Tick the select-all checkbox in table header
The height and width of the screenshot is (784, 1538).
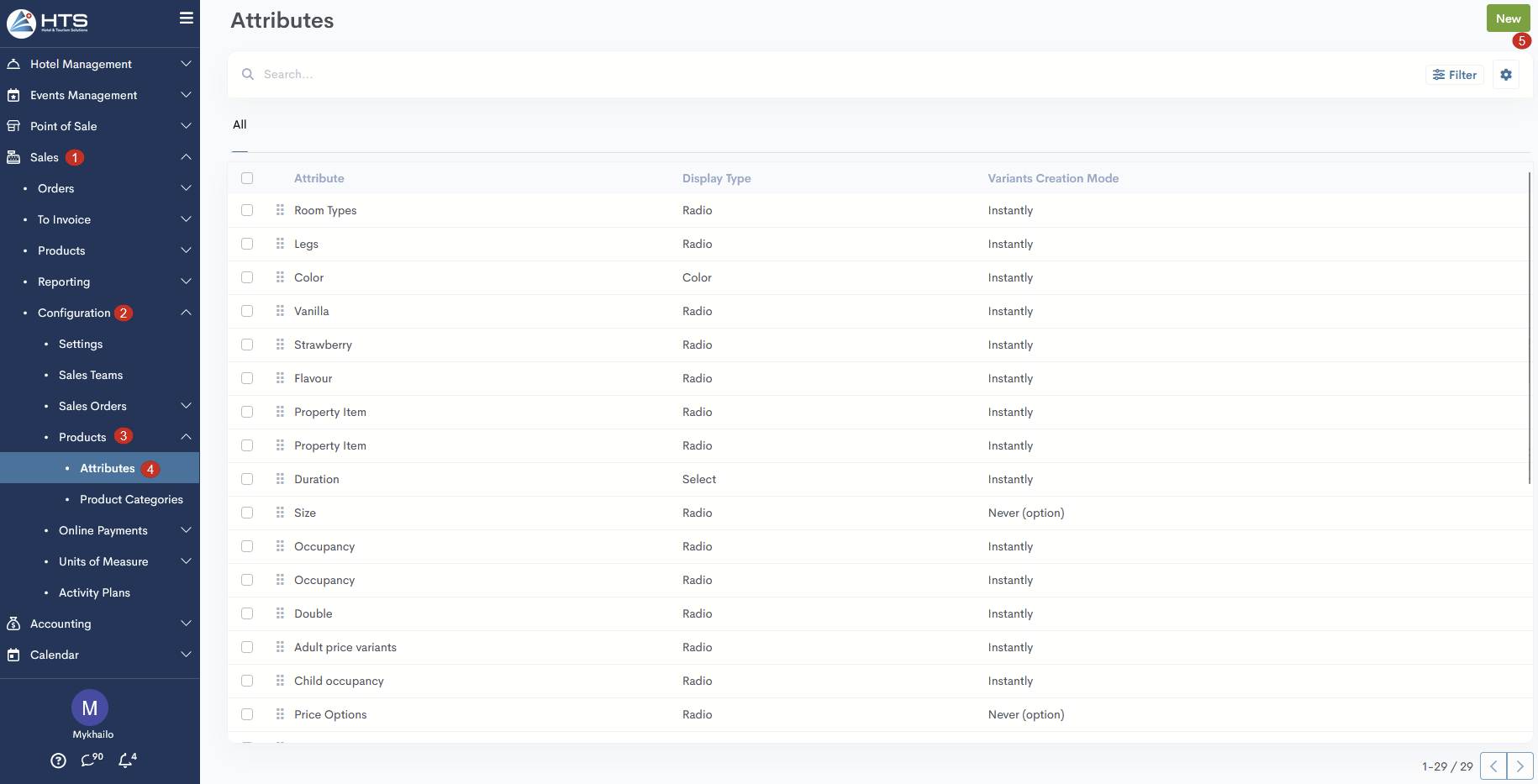pos(247,178)
